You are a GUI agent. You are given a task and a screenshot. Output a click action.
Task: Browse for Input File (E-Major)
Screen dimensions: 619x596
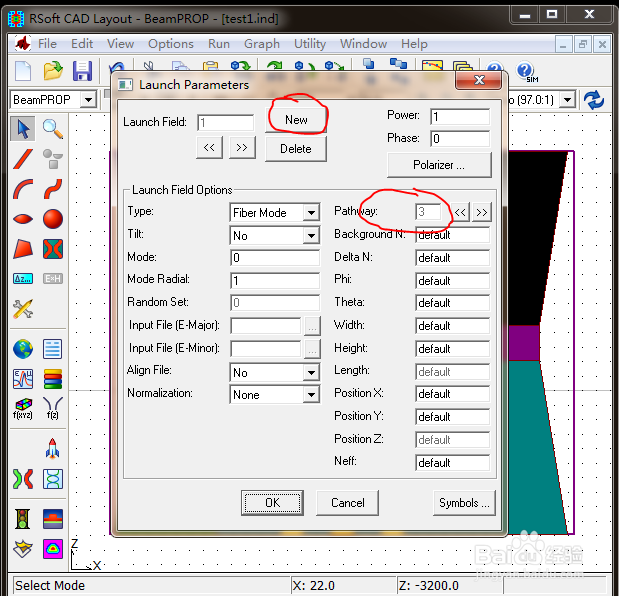coord(312,326)
